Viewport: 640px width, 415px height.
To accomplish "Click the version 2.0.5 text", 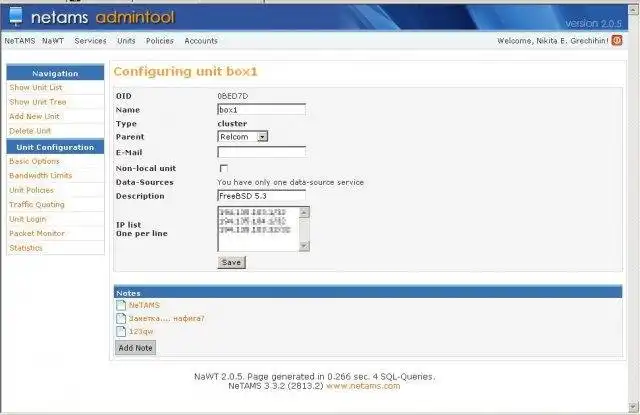I will pyautogui.click(x=593, y=24).
